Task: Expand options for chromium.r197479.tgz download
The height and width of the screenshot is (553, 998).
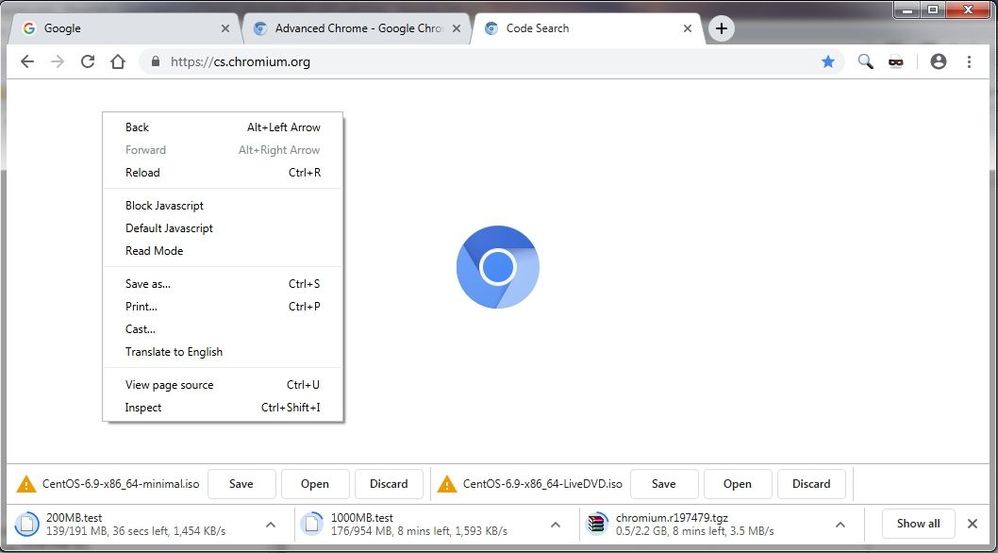Action: (x=840, y=525)
